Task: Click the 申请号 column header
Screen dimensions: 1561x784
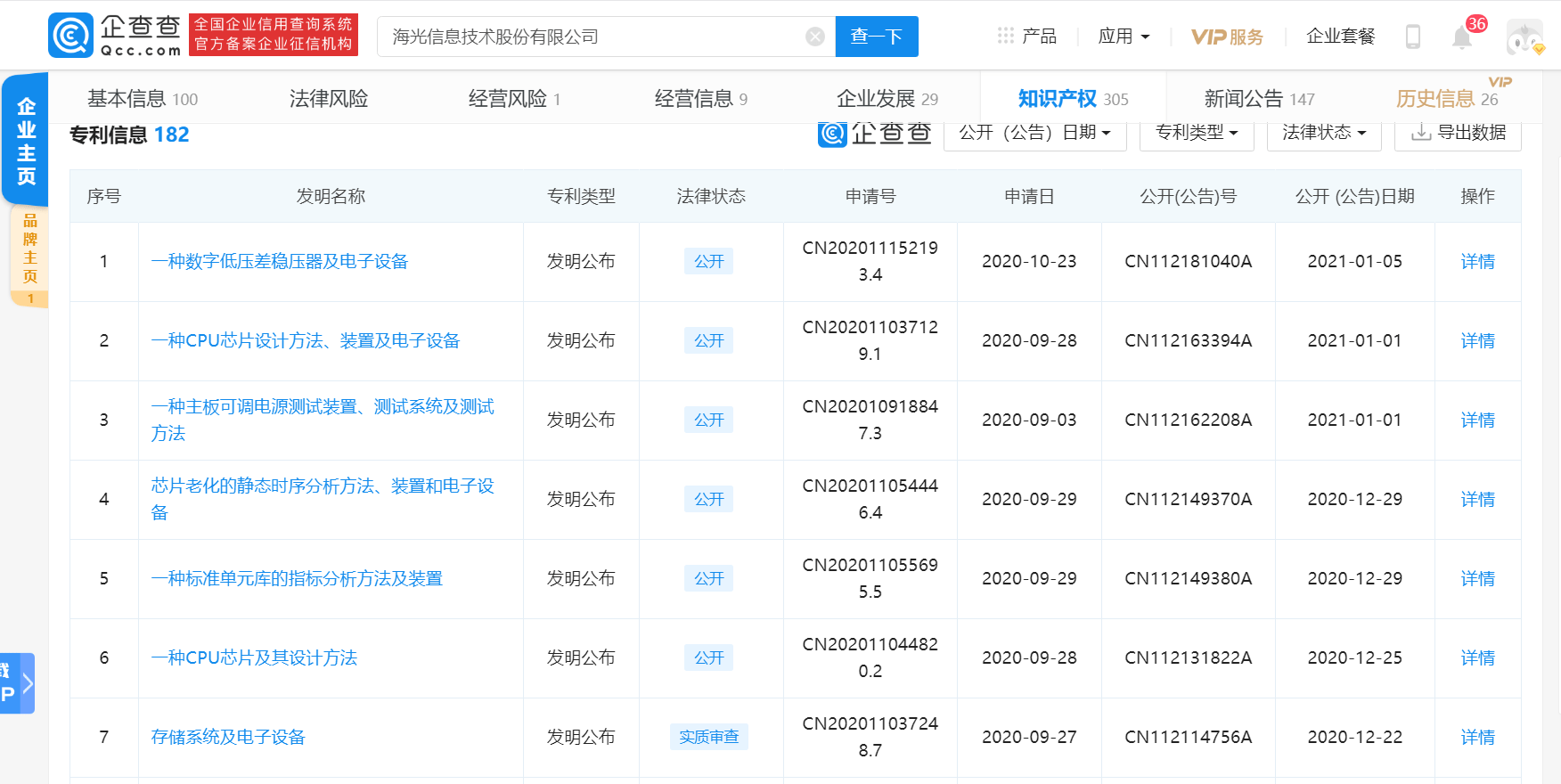Action: (870, 196)
